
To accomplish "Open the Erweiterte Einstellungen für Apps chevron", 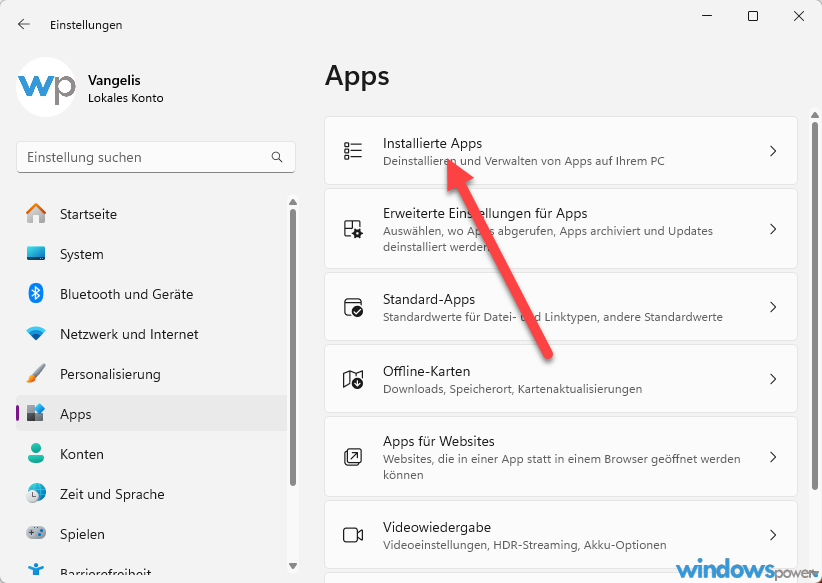I will [x=773, y=229].
